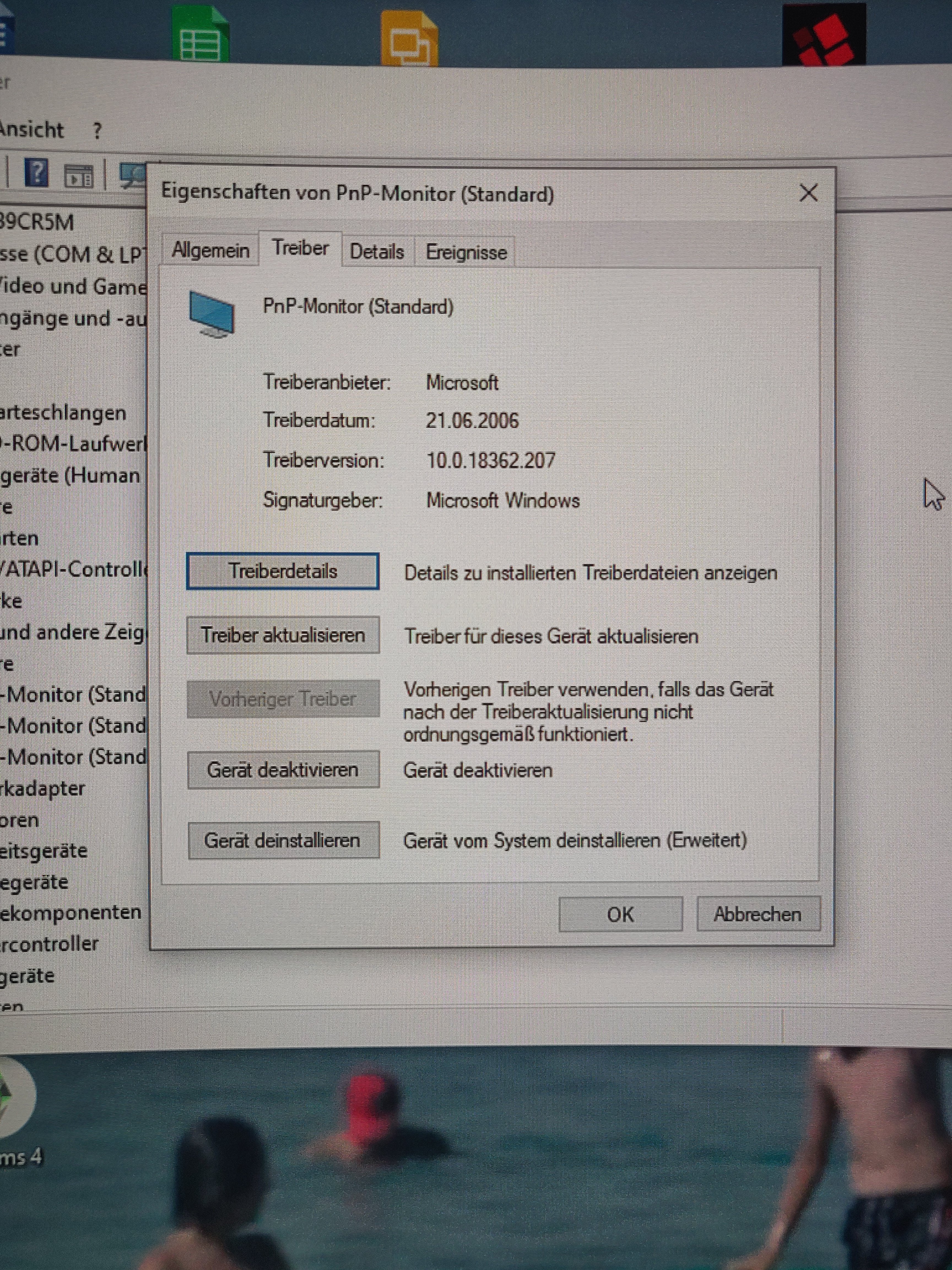This screenshot has height=1270, width=952.
Task: Click the monitor icon in properties dialog
Action: pyautogui.click(x=212, y=313)
